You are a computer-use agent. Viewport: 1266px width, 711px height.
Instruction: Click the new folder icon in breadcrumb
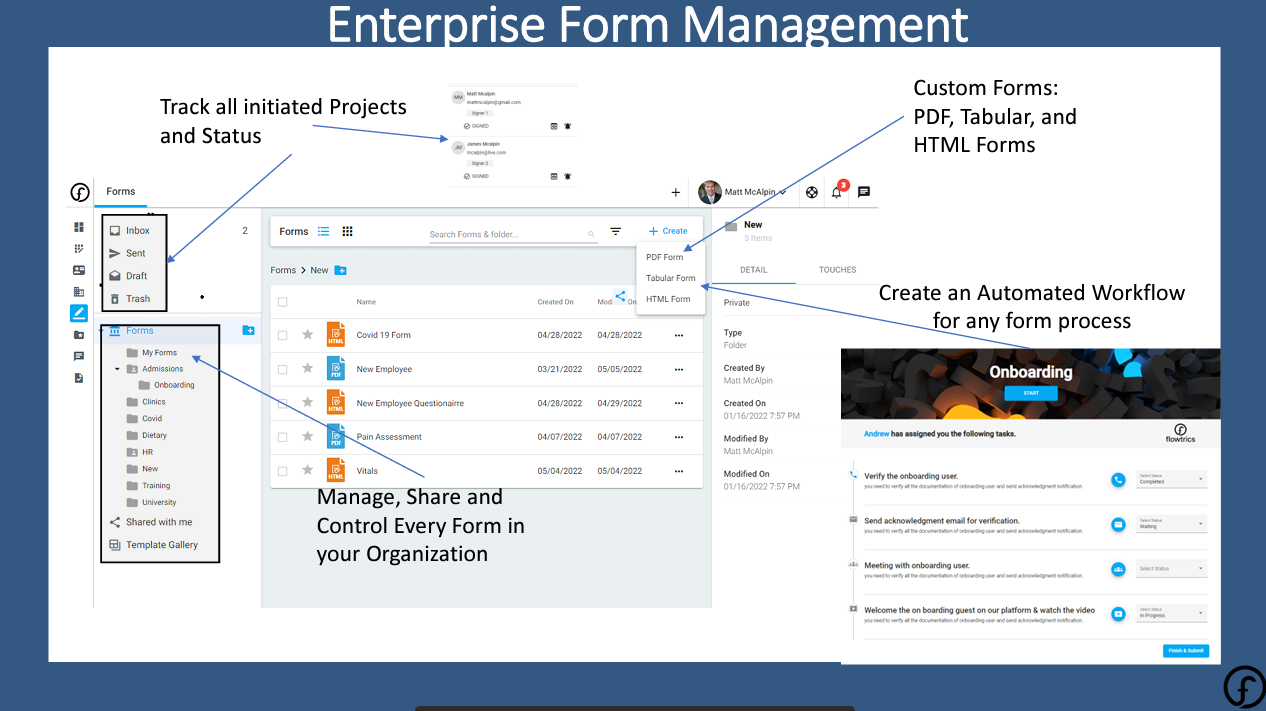(x=341, y=270)
